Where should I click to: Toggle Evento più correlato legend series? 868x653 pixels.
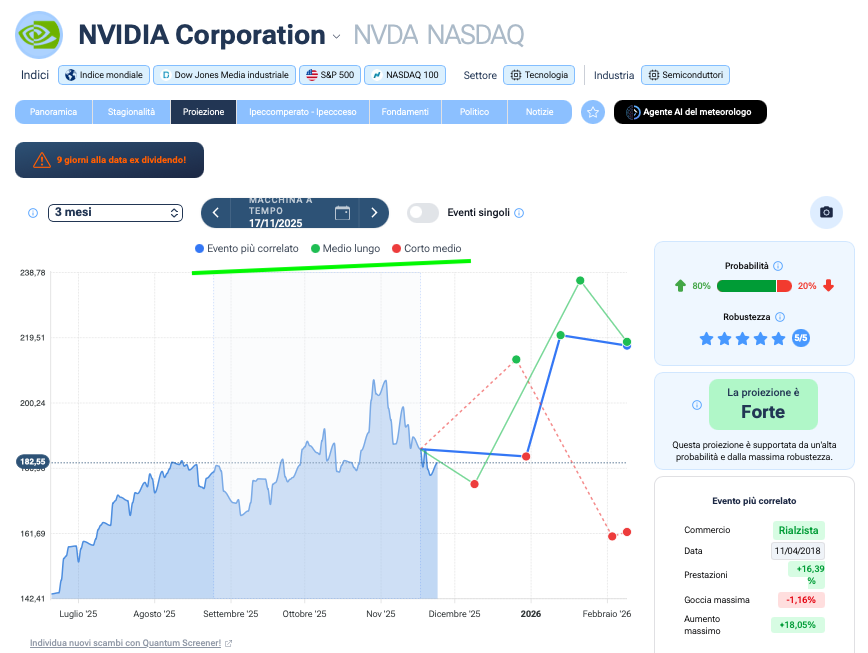pyautogui.click(x=246, y=248)
